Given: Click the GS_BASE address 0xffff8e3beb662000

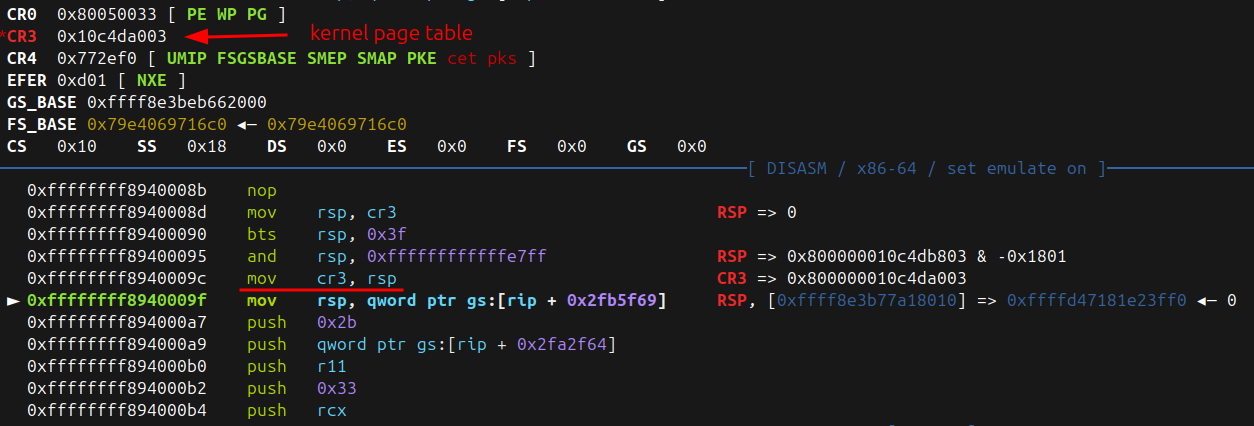Looking at the screenshot, I should (177, 102).
